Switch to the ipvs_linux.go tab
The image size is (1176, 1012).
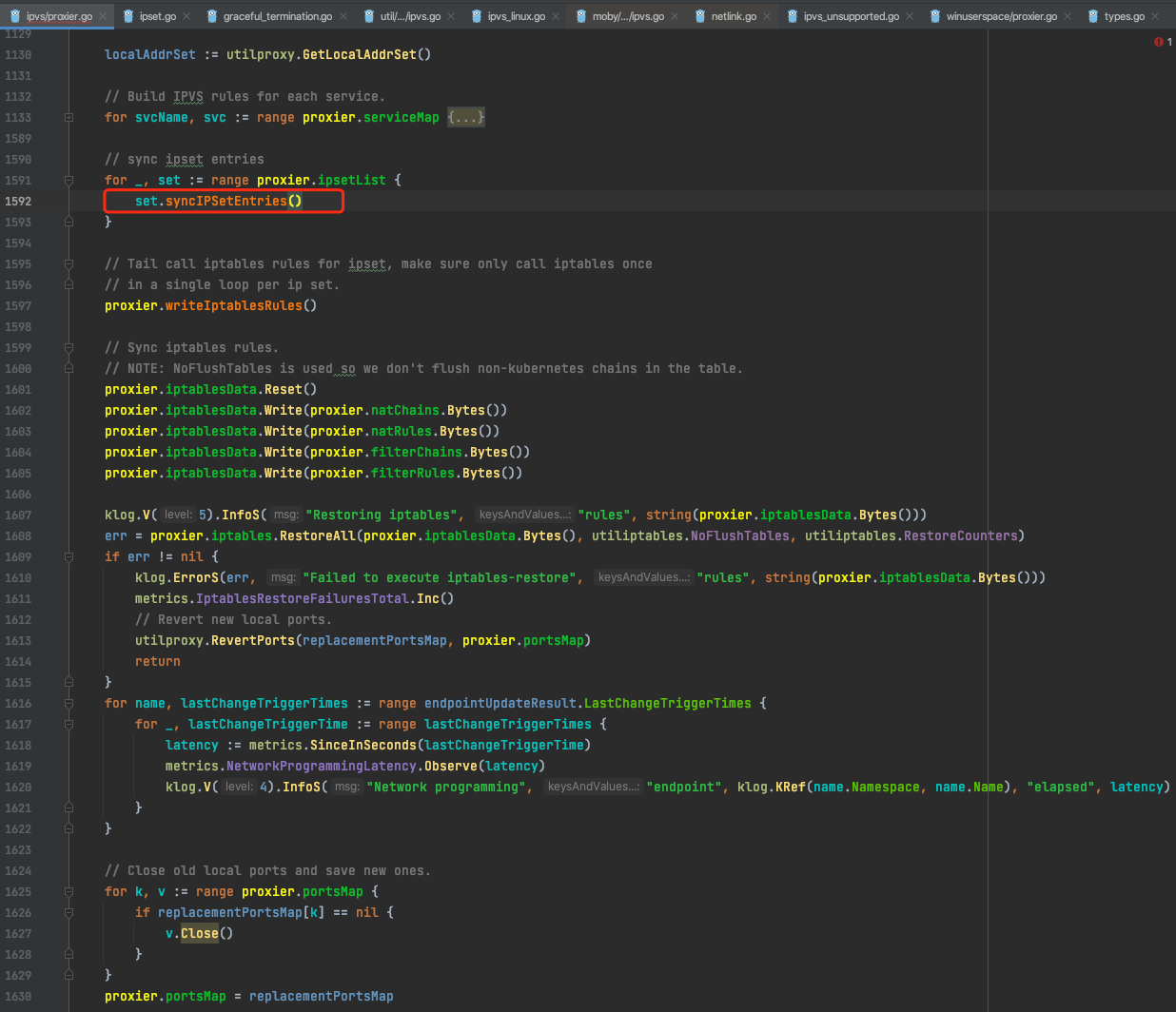[517, 16]
